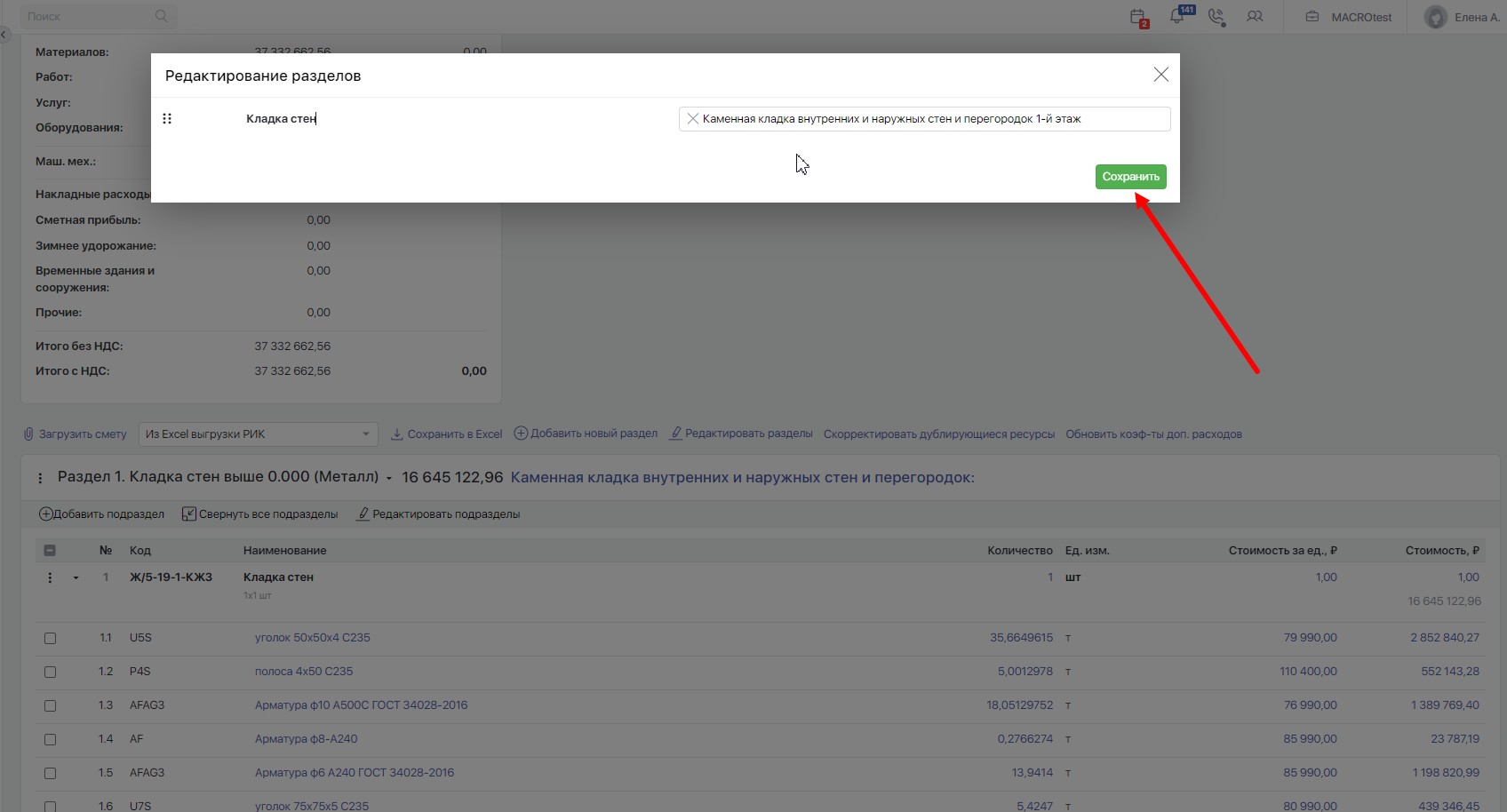The width and height of the screenshot is (1507, 812).
Task: Tick the checkbox for row 1.3 Арматура ф10
Action: 50,705
